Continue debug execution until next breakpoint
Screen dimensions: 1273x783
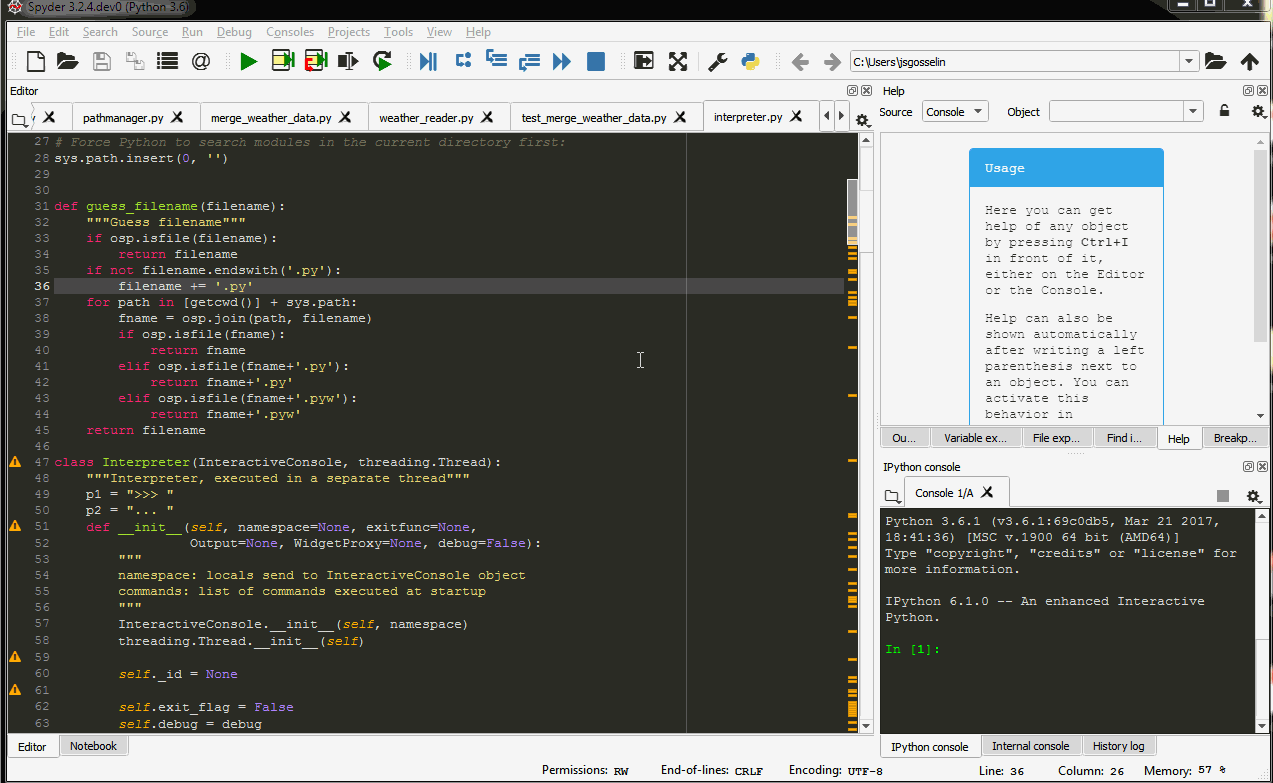coord(562,62)
